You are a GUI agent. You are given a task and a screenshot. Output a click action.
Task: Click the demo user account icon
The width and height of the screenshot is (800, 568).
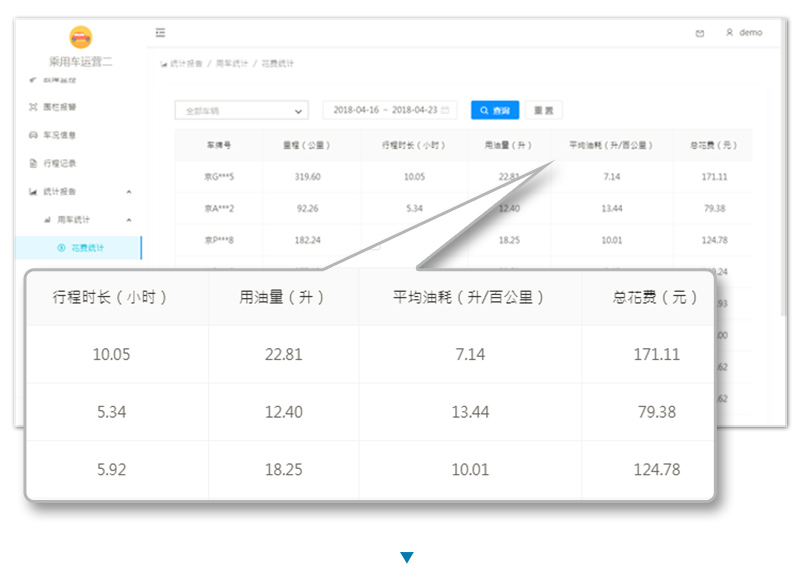[731, 33]
